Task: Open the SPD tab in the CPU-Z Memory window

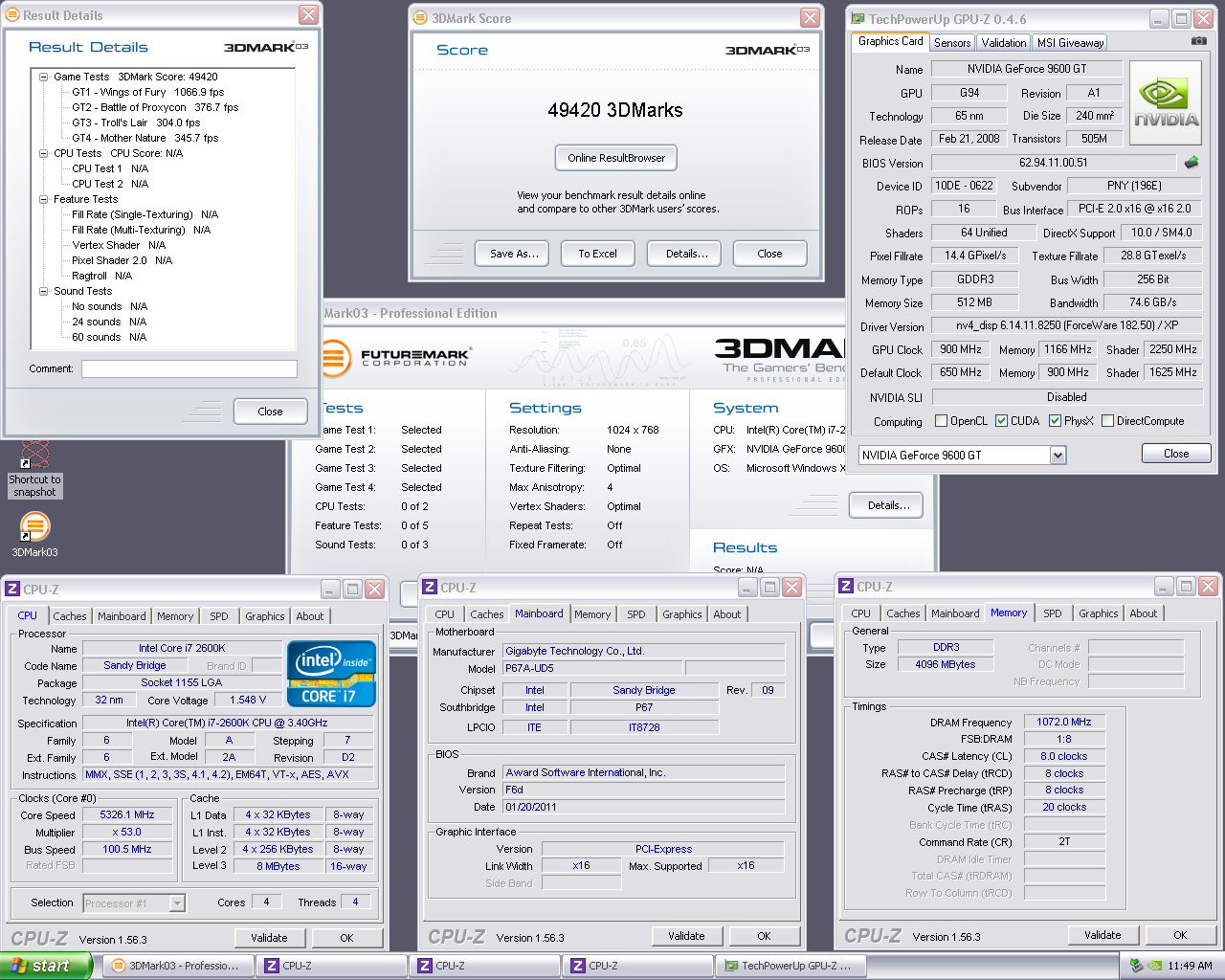Action: (1053, 613)
